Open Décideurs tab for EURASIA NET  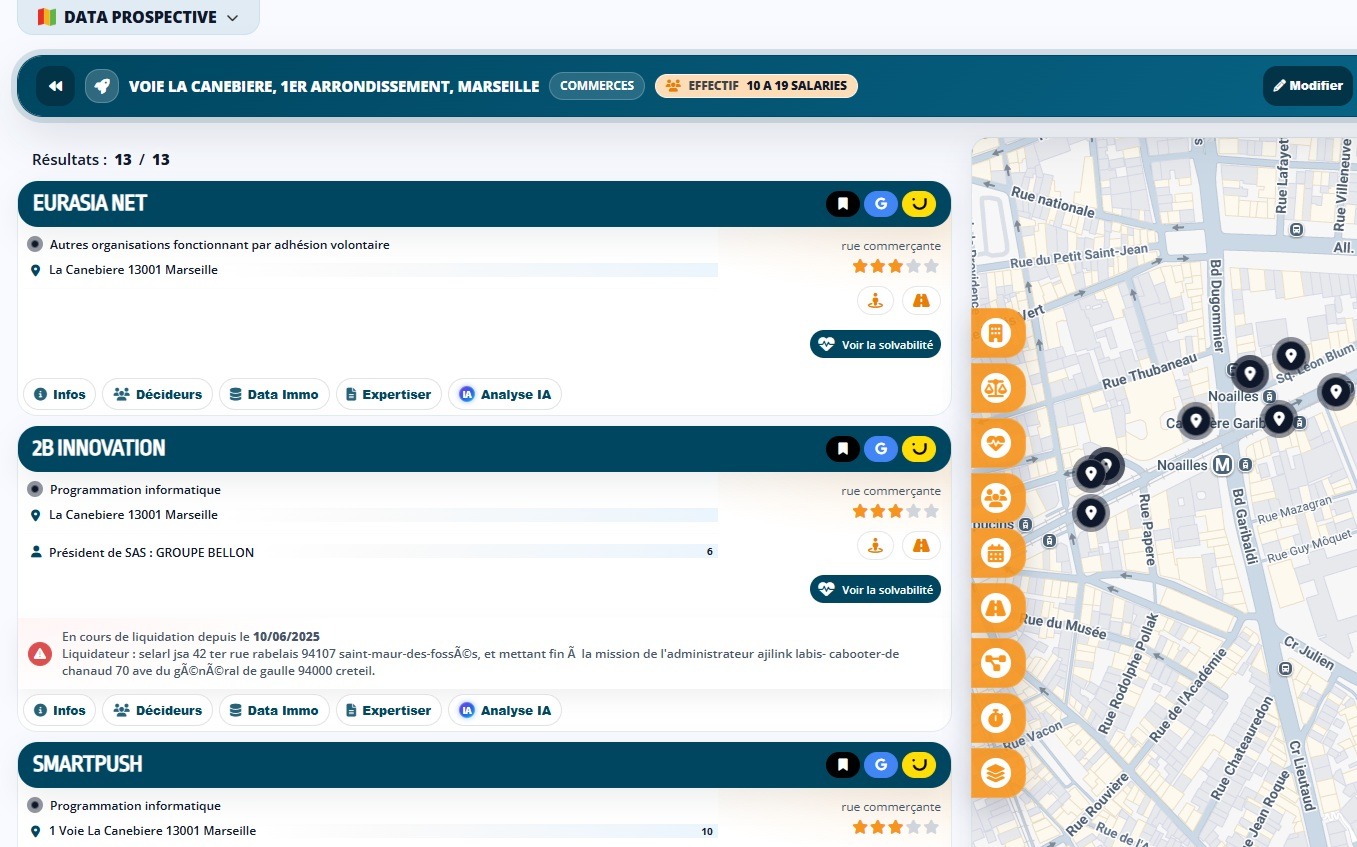(158, 394)
